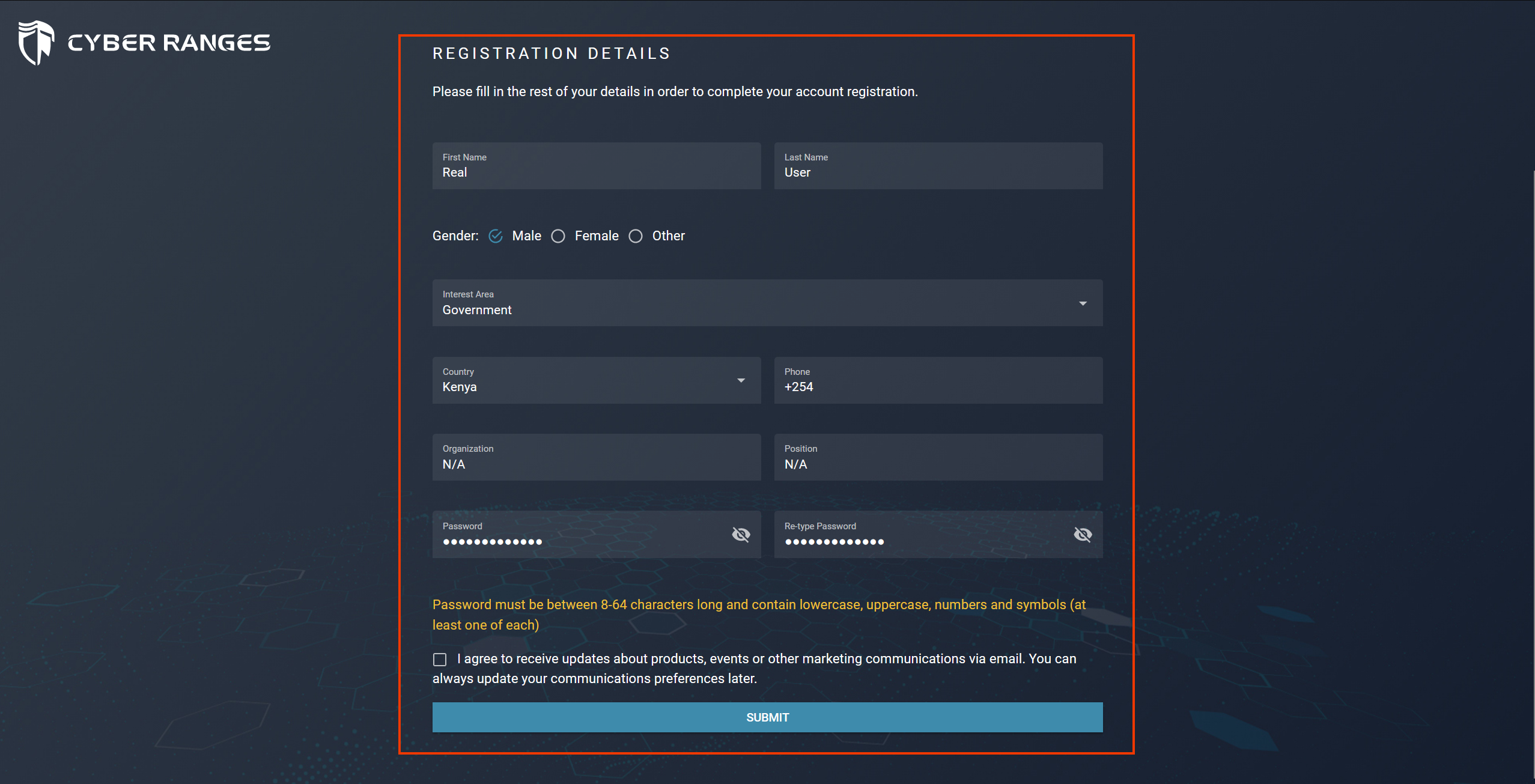Viewport: 1535px width, 784px height.
Task: Expand the Country selection dropdown
Action: point(741,380)
